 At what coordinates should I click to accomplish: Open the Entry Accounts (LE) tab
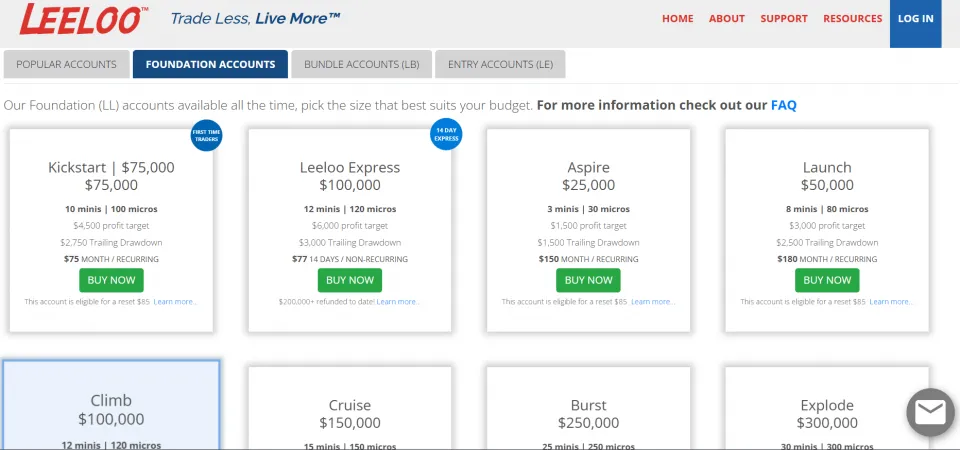(x=500, y=64)
